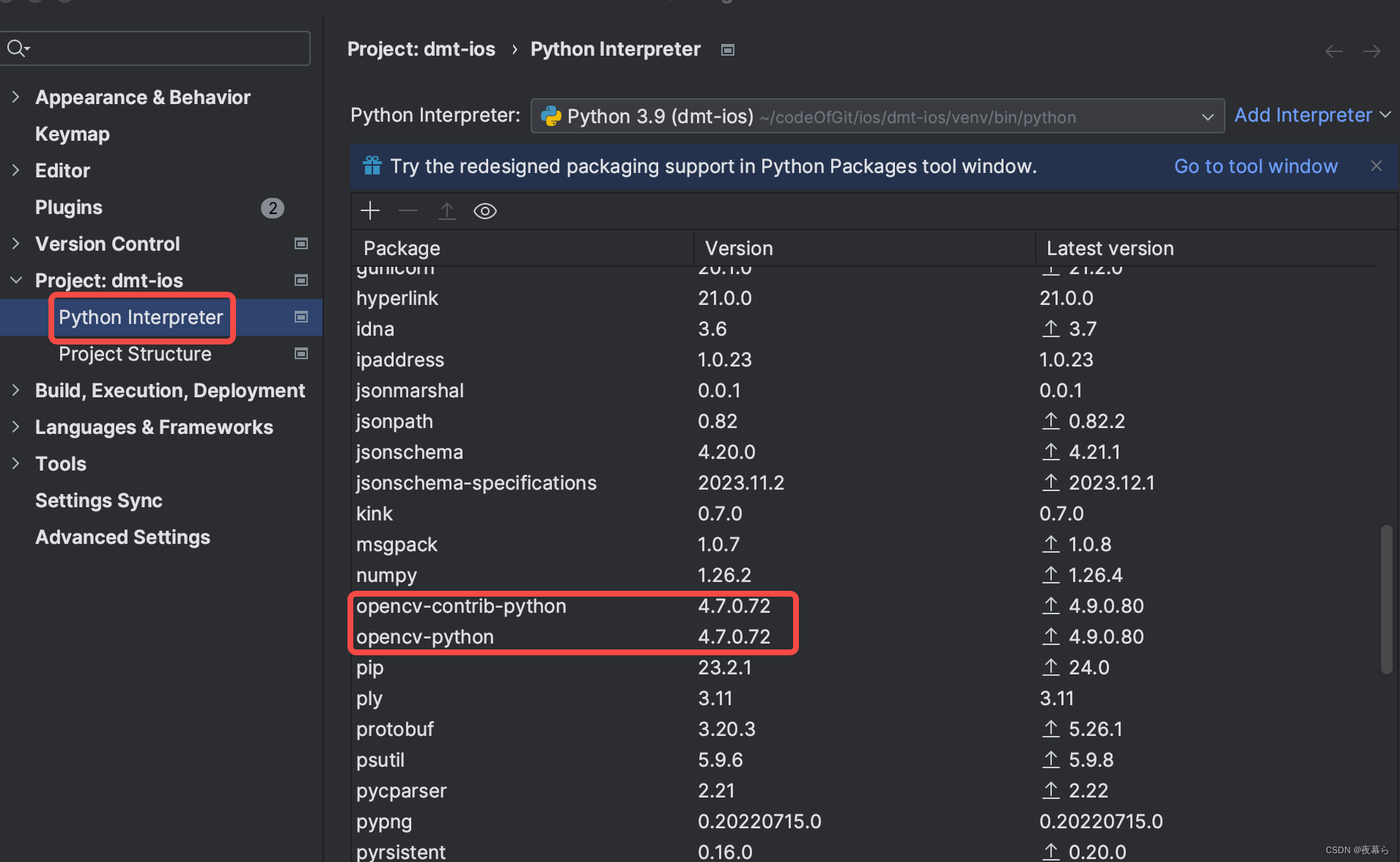Image resolution: width=1400 pixels, height=862 pixels.
Task: Click the back navigation arrow
Action: coord(1333,50)
